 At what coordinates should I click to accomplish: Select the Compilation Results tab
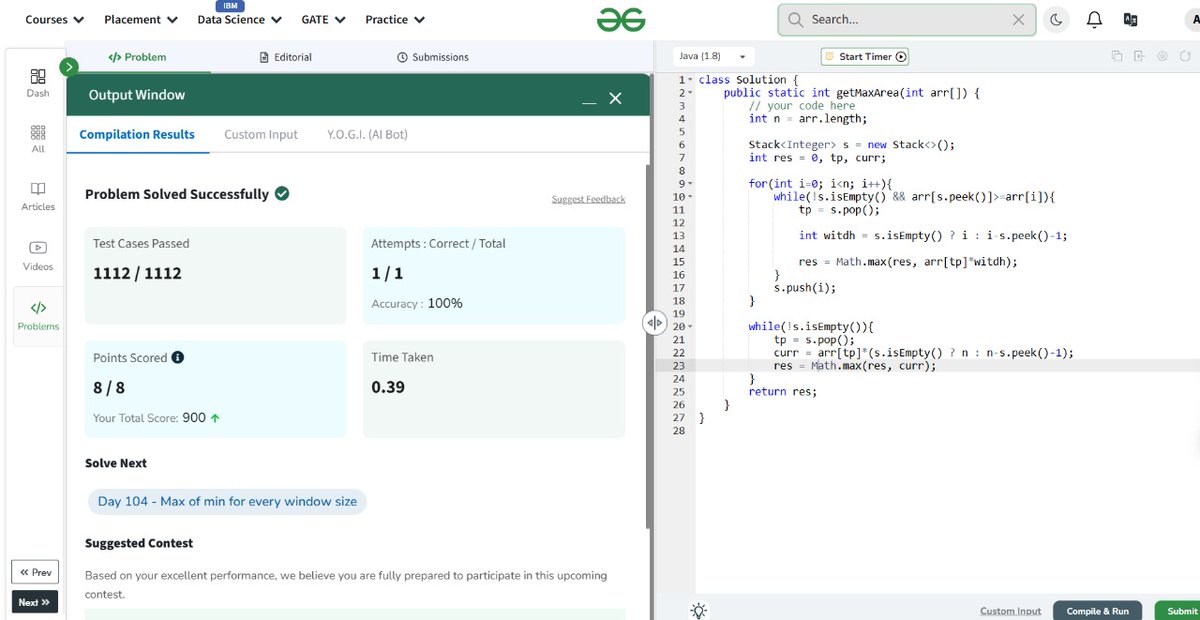(x=137, y=134)
